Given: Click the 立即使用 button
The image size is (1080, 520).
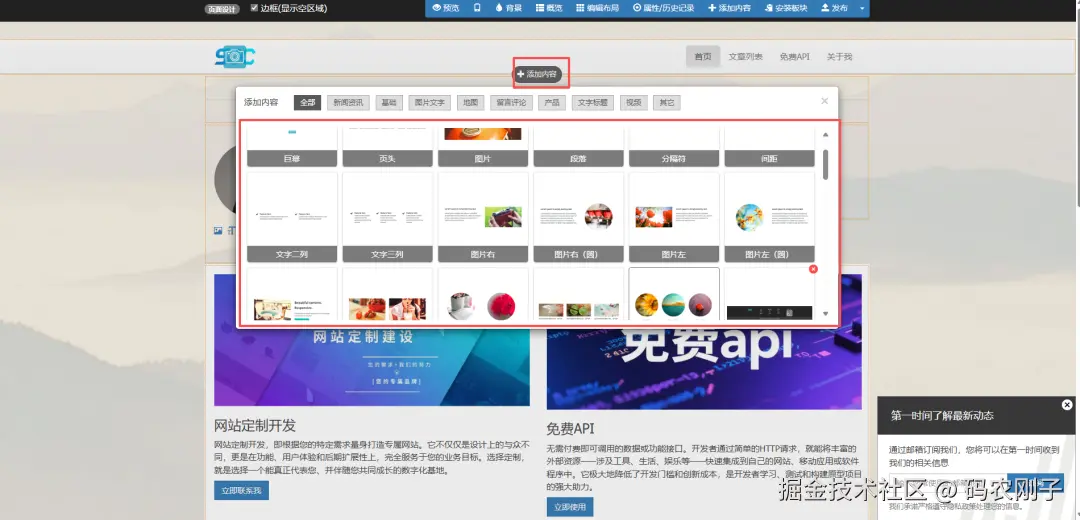Looking at the screenshot, I should [570, 507].
